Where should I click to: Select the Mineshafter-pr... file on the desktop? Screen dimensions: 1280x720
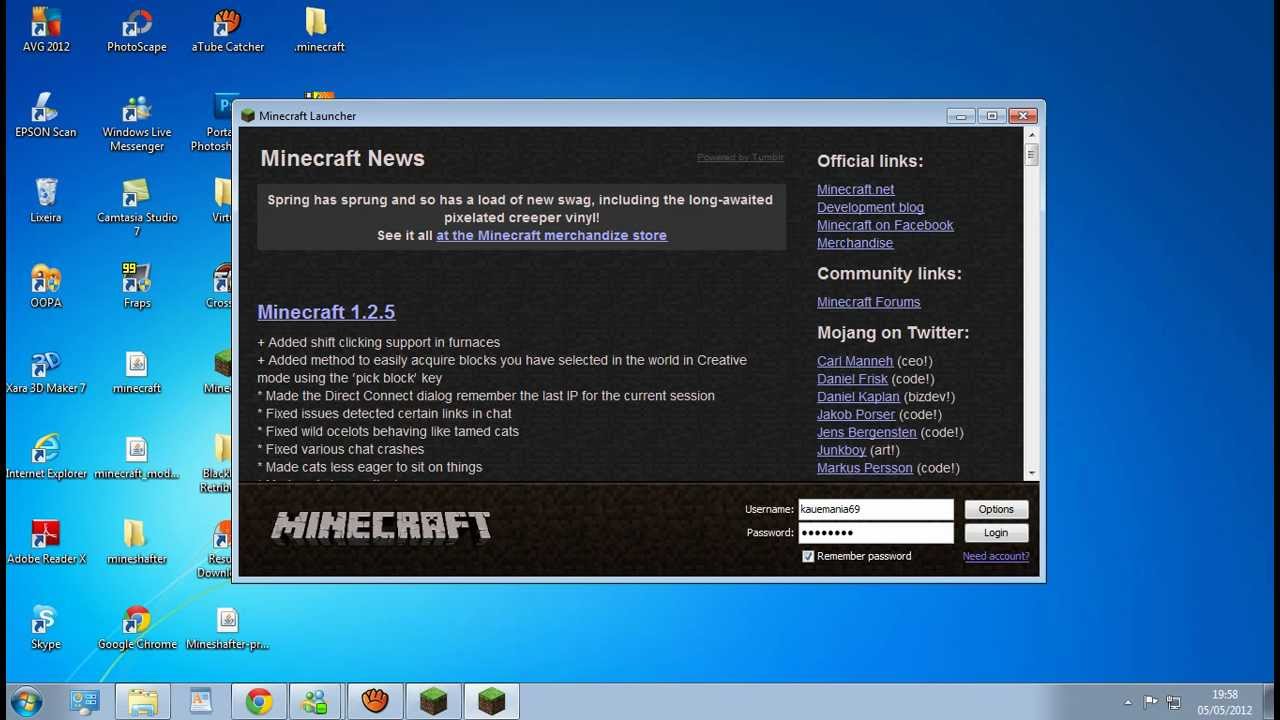point(228,627)
